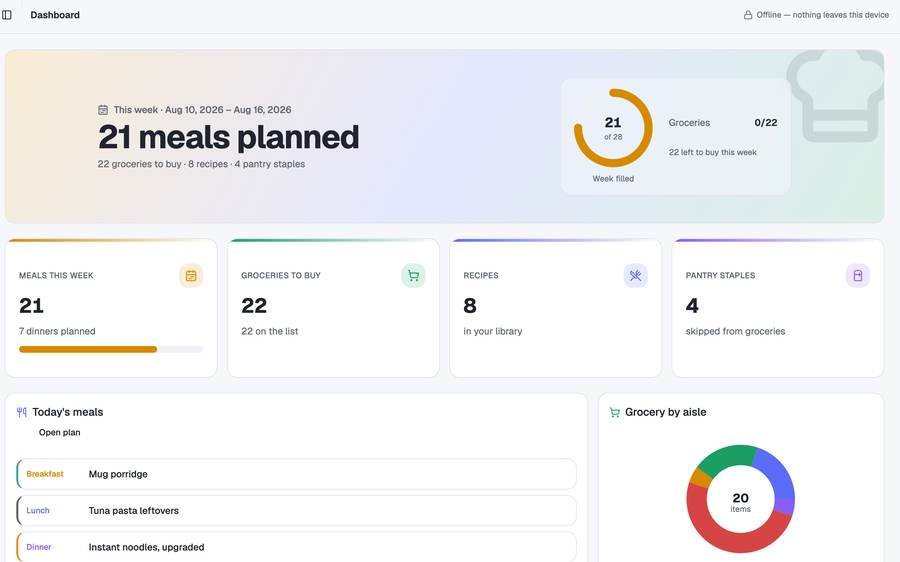
Task: Click the lock icon beside Offline status
Action: pyautogui.click(x=748, y=15)
